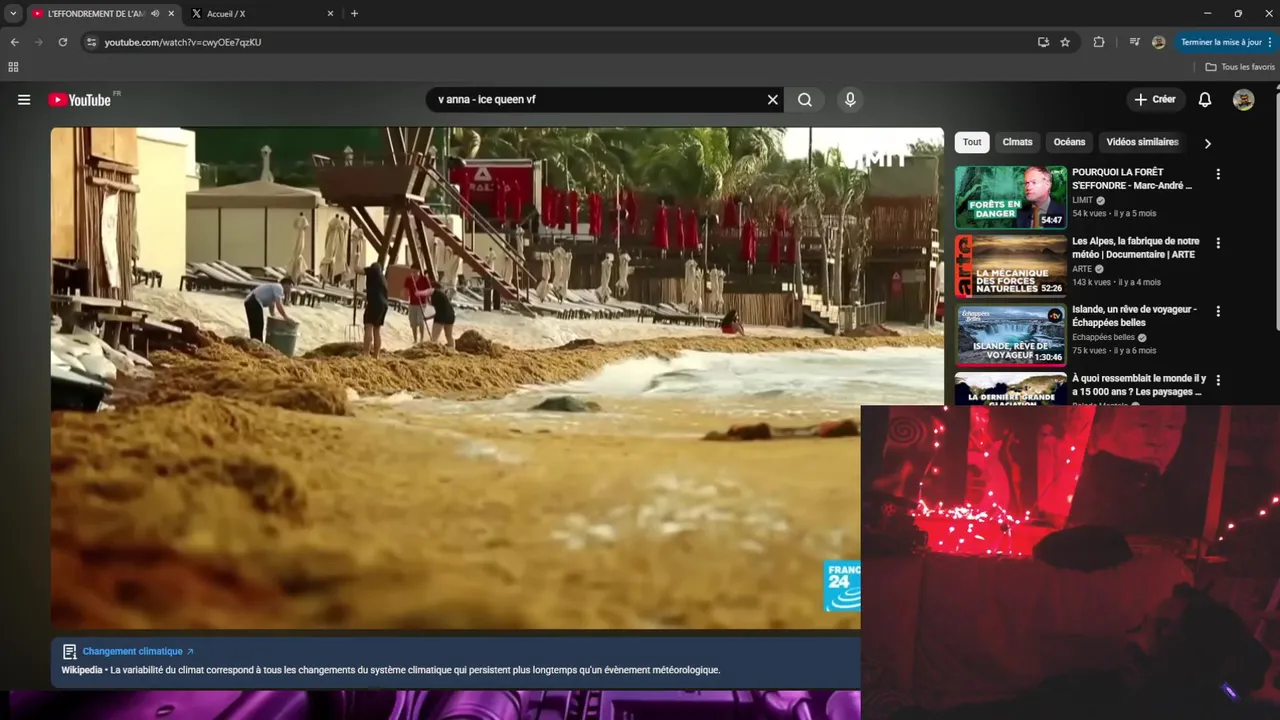The width and height of the screenshot is (1280, 720).
Task: Open the YouTube account avatar menu
Action: pyautogui.click(x=1243, y=100)
